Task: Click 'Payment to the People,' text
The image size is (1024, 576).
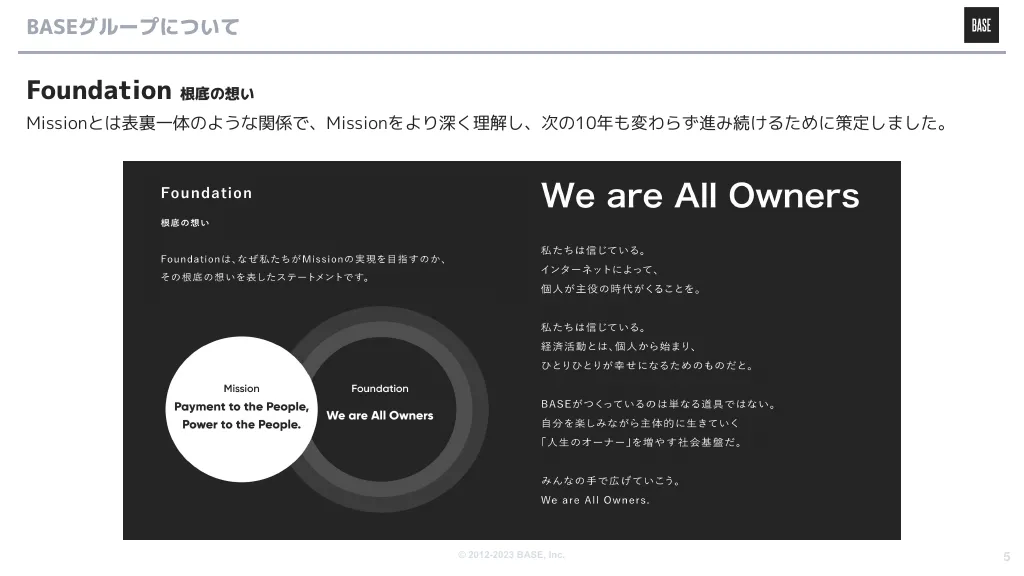Action: pyautogui.click(x=241, y=406)
